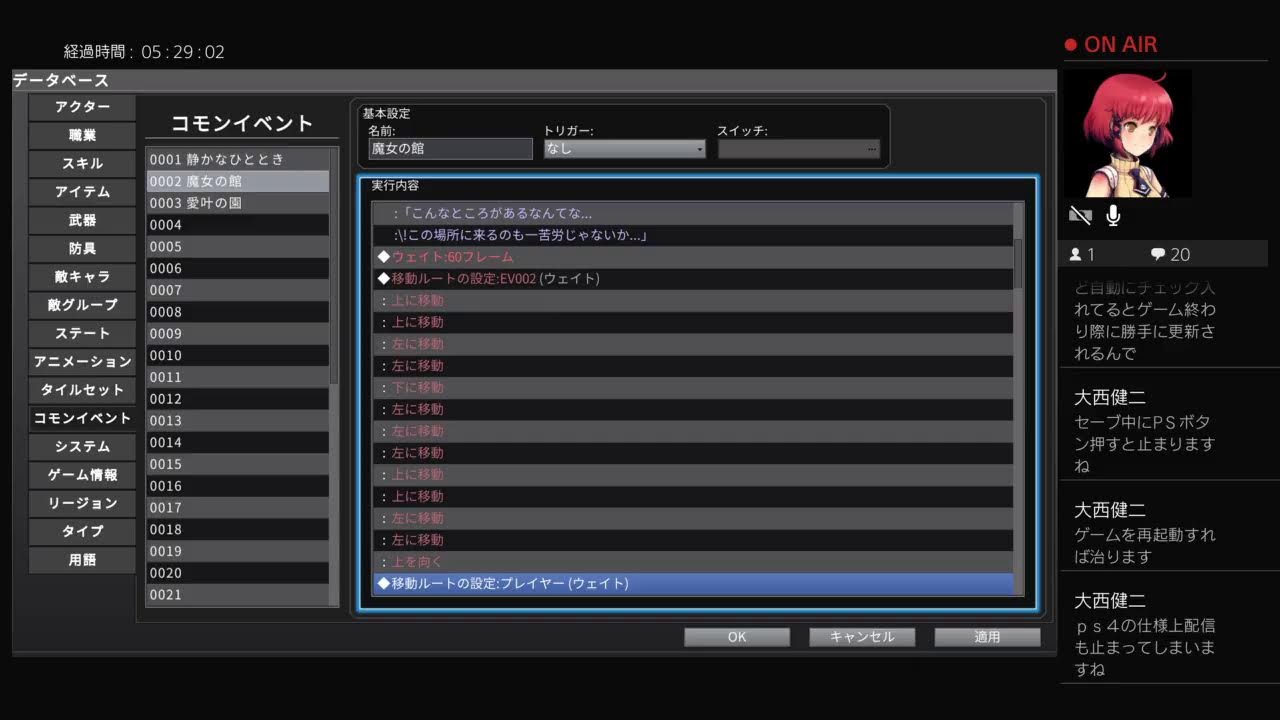Click the microphone icon under the avatar
Viewport: 1280px width, 720px height.
tap(1113, 215)
